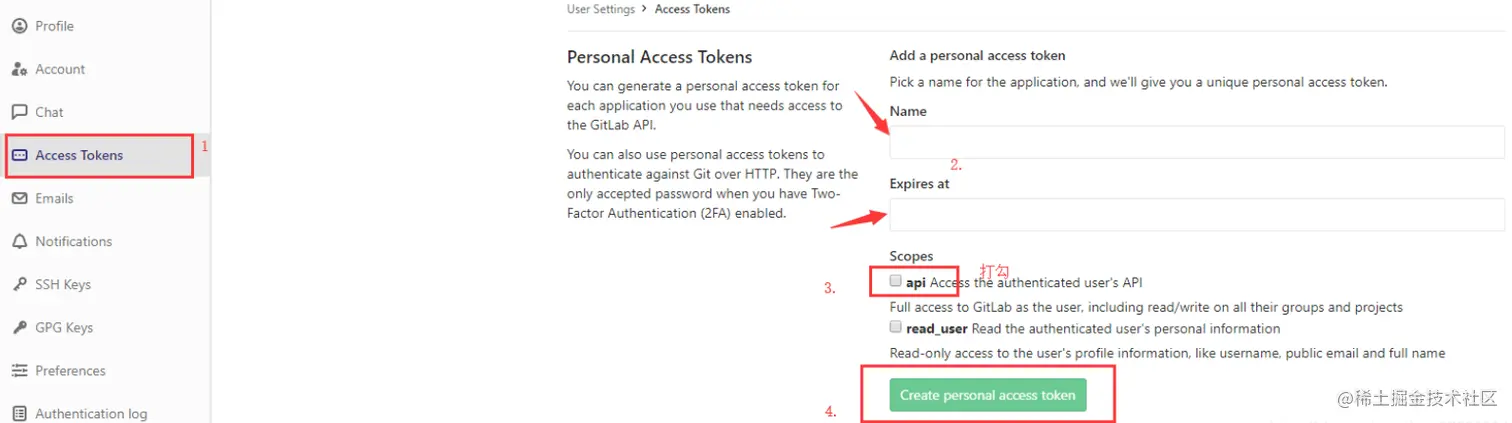Click the Preferences sliders icon
The image size is (1512, 423).
point(19,370)
